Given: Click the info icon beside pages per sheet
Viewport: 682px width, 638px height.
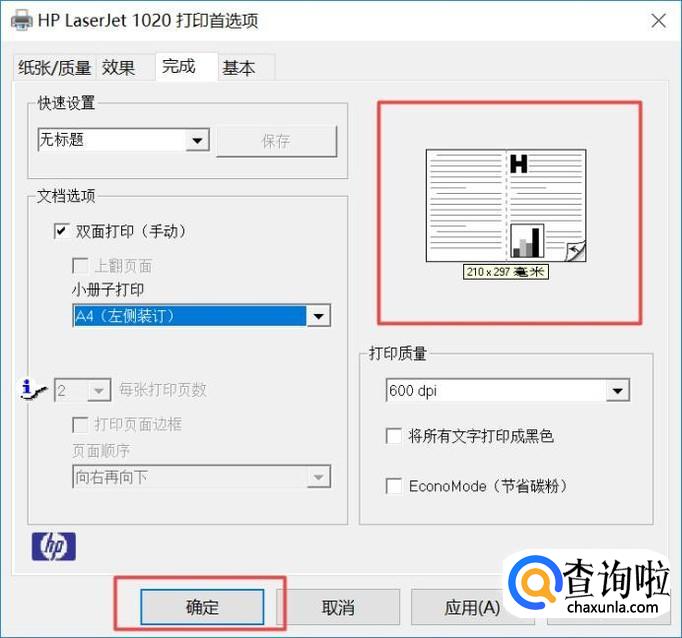Looking at the screenshot, I should pos(34,389).
